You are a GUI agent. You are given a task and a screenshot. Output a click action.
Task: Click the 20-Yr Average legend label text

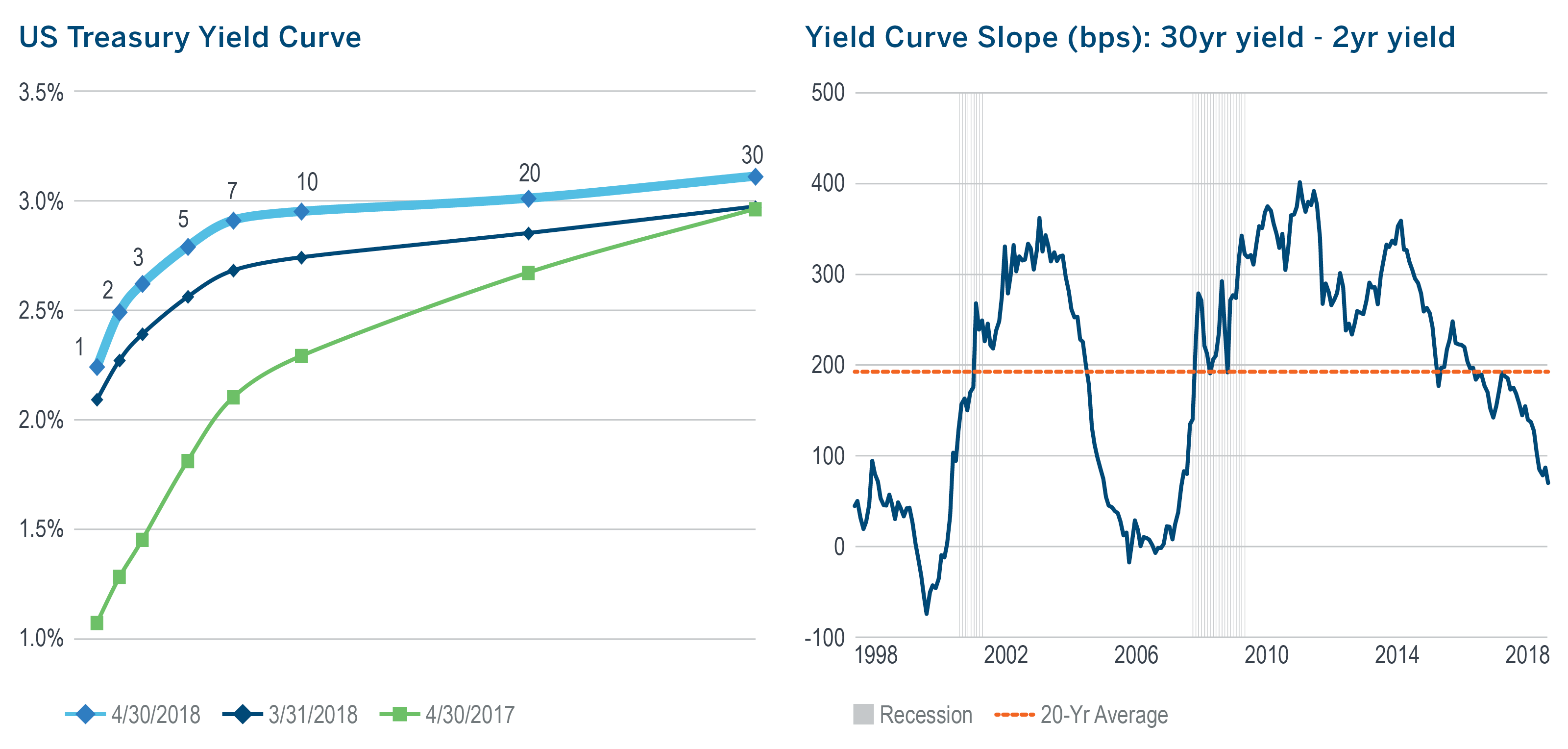[1104, 715]
